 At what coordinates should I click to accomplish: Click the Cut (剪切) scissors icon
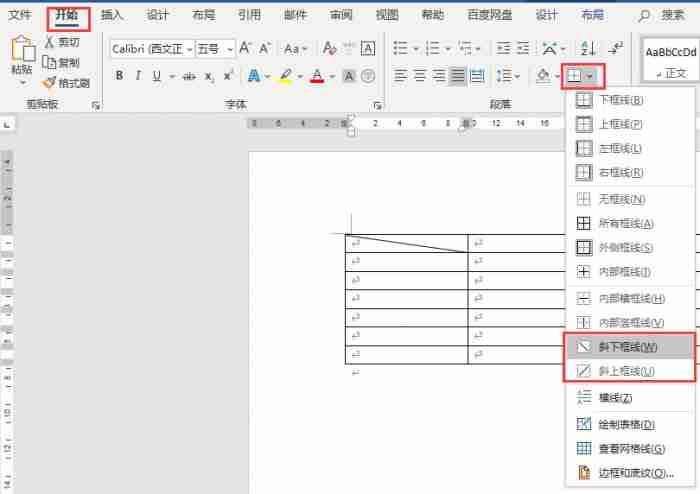(x=49, y=42)
